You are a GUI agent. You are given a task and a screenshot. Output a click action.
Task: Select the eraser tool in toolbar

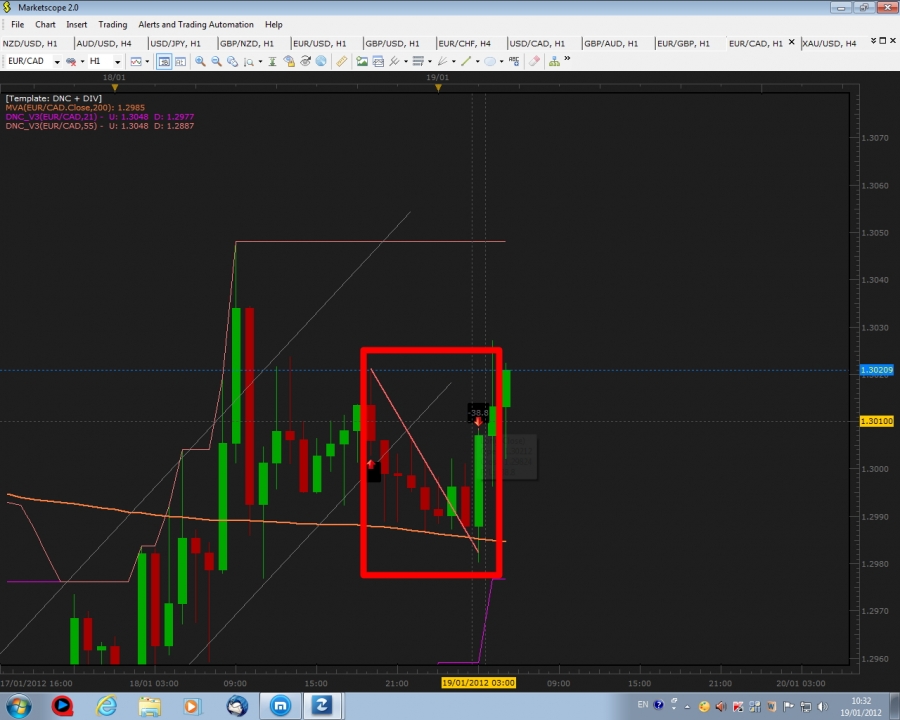pyautogui.click(x=534, y=61)
